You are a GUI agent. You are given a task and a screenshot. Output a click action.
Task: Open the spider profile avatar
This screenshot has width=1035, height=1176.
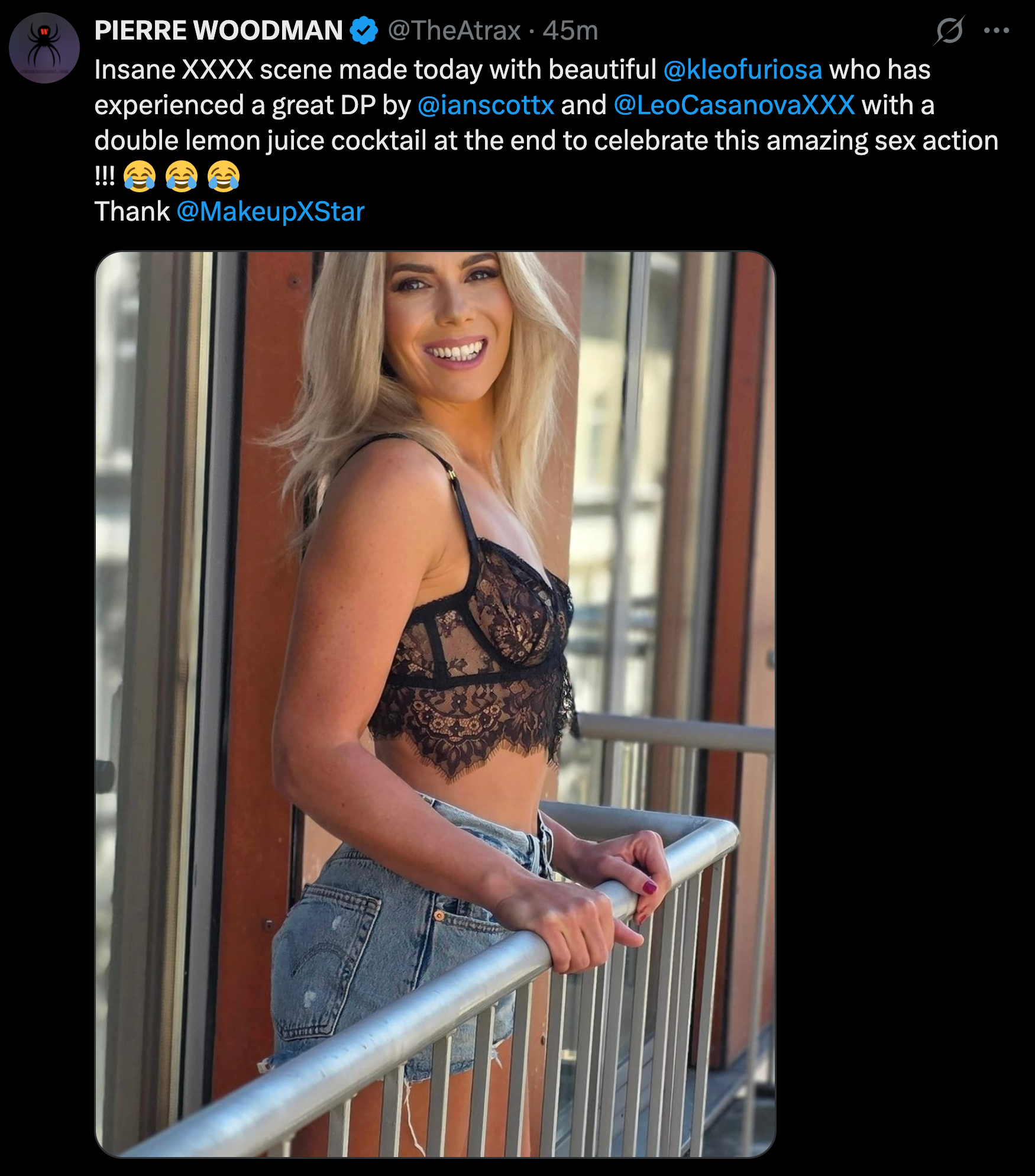44,48
